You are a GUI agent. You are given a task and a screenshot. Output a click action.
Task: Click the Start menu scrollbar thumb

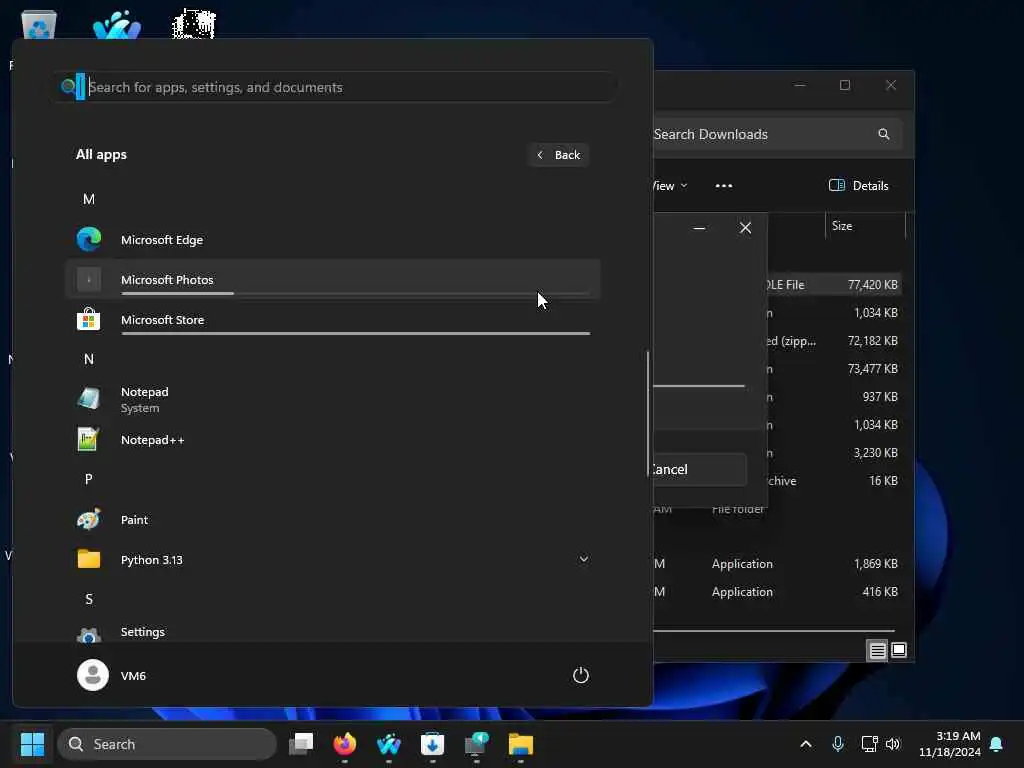click(648, 414)
